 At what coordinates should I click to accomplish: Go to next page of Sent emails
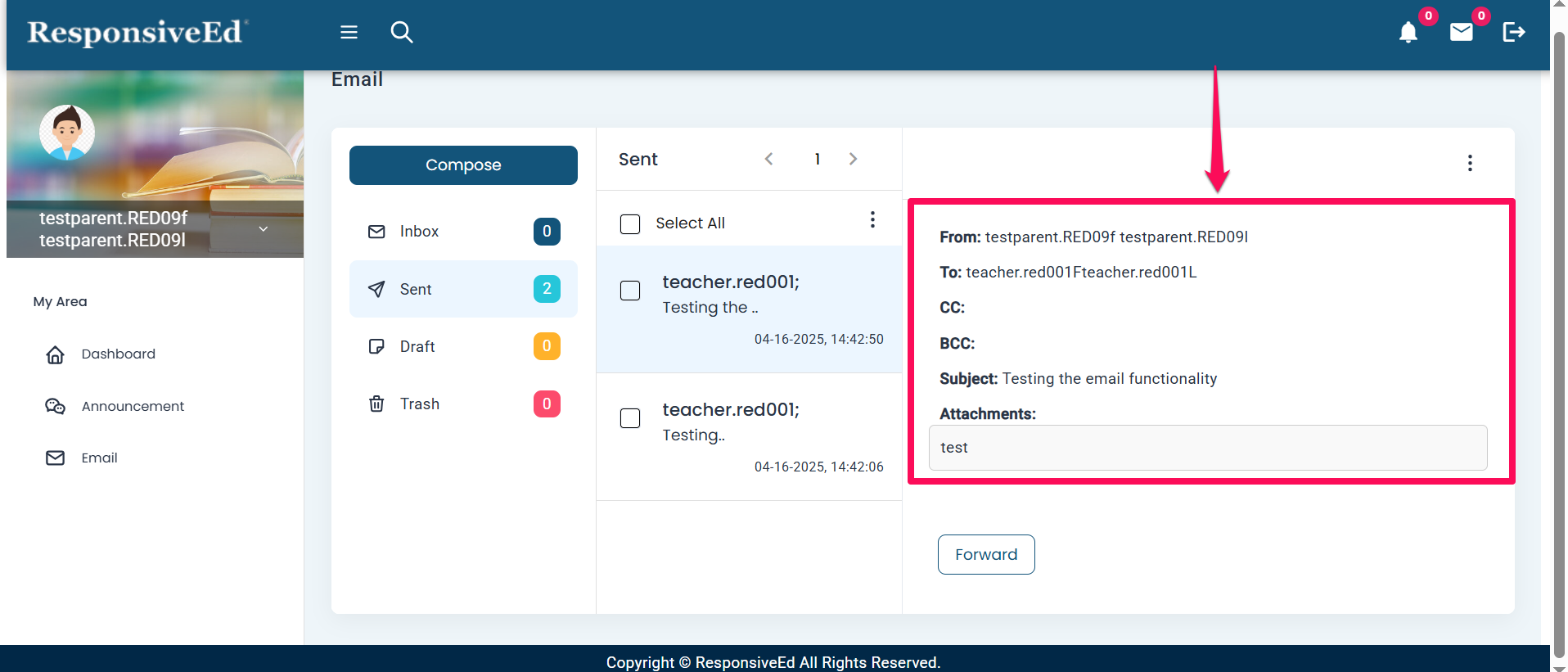pos(853,159)
